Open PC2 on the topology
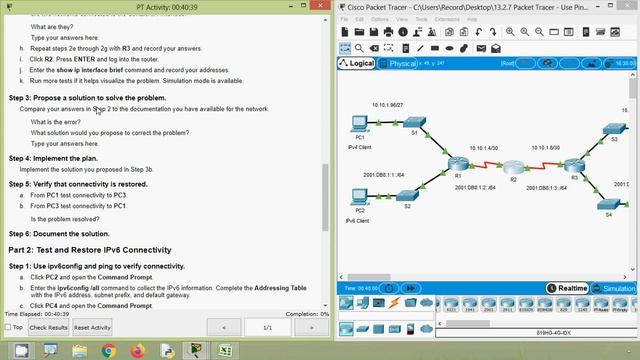This screenshot has height=360, width=640. [360, 197]
